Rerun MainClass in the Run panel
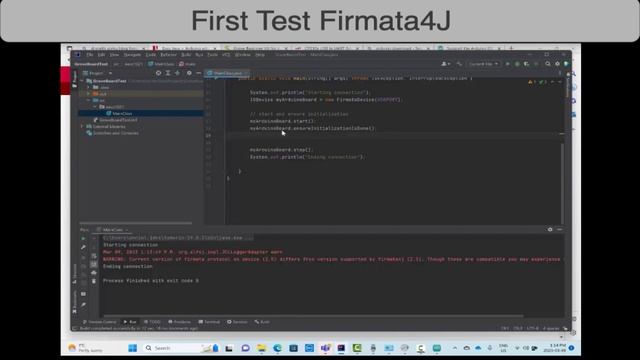This screenshot has width=640, height=360. (83, 238)
